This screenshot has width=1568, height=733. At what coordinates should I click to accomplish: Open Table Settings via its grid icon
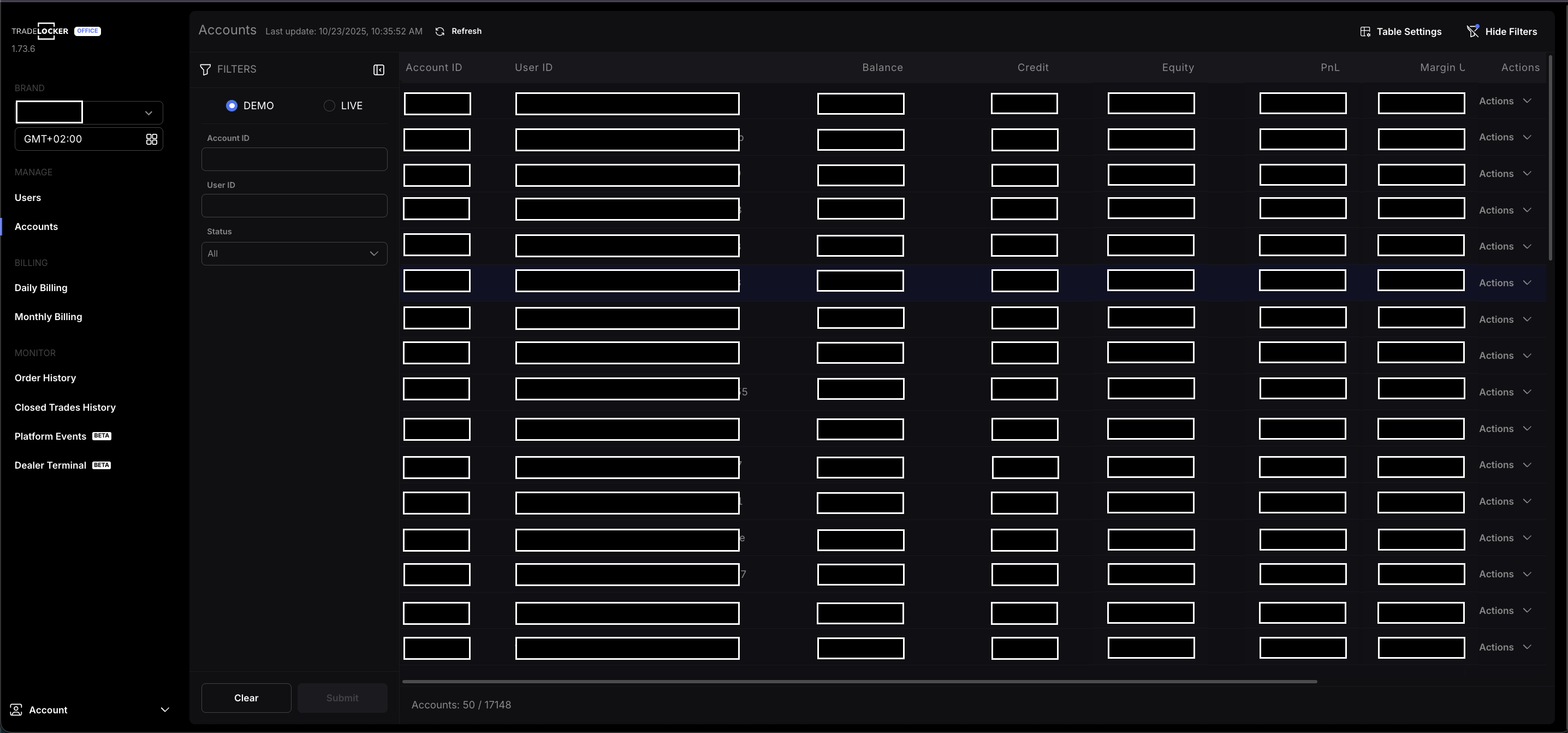point(1365,32)
